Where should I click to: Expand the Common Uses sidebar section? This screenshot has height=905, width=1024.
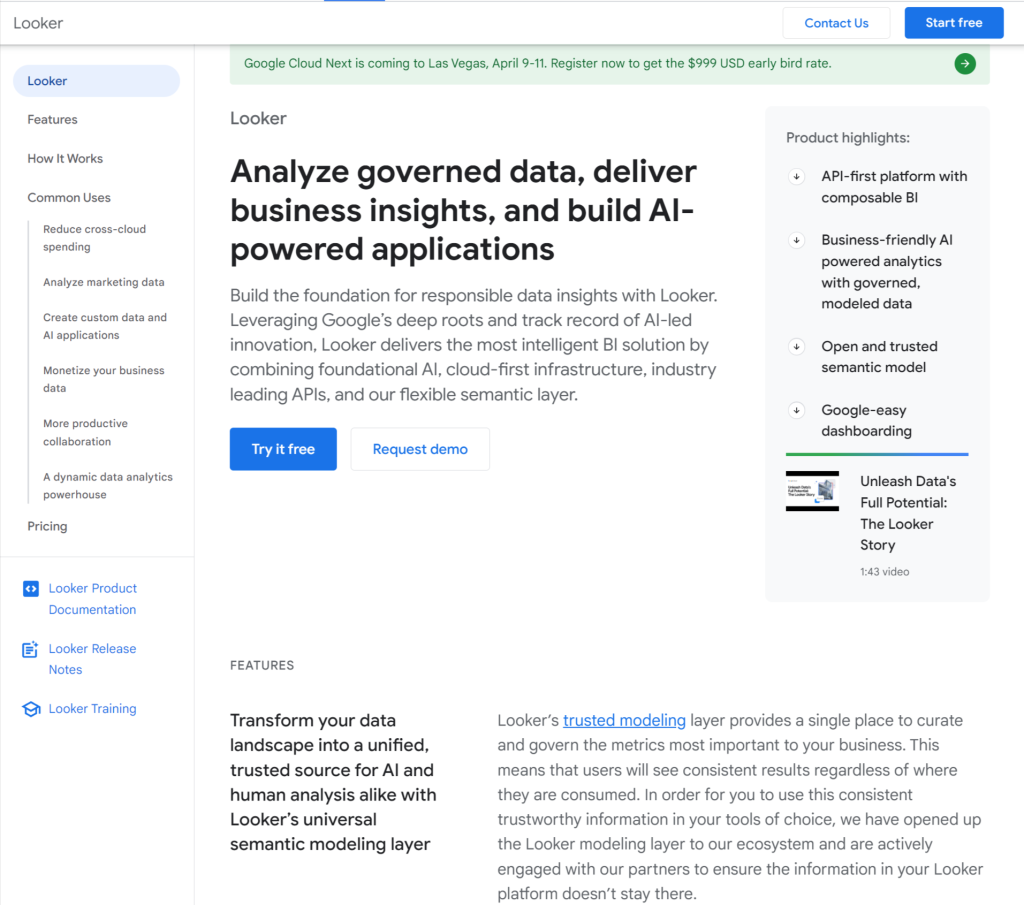click(69, 198)
